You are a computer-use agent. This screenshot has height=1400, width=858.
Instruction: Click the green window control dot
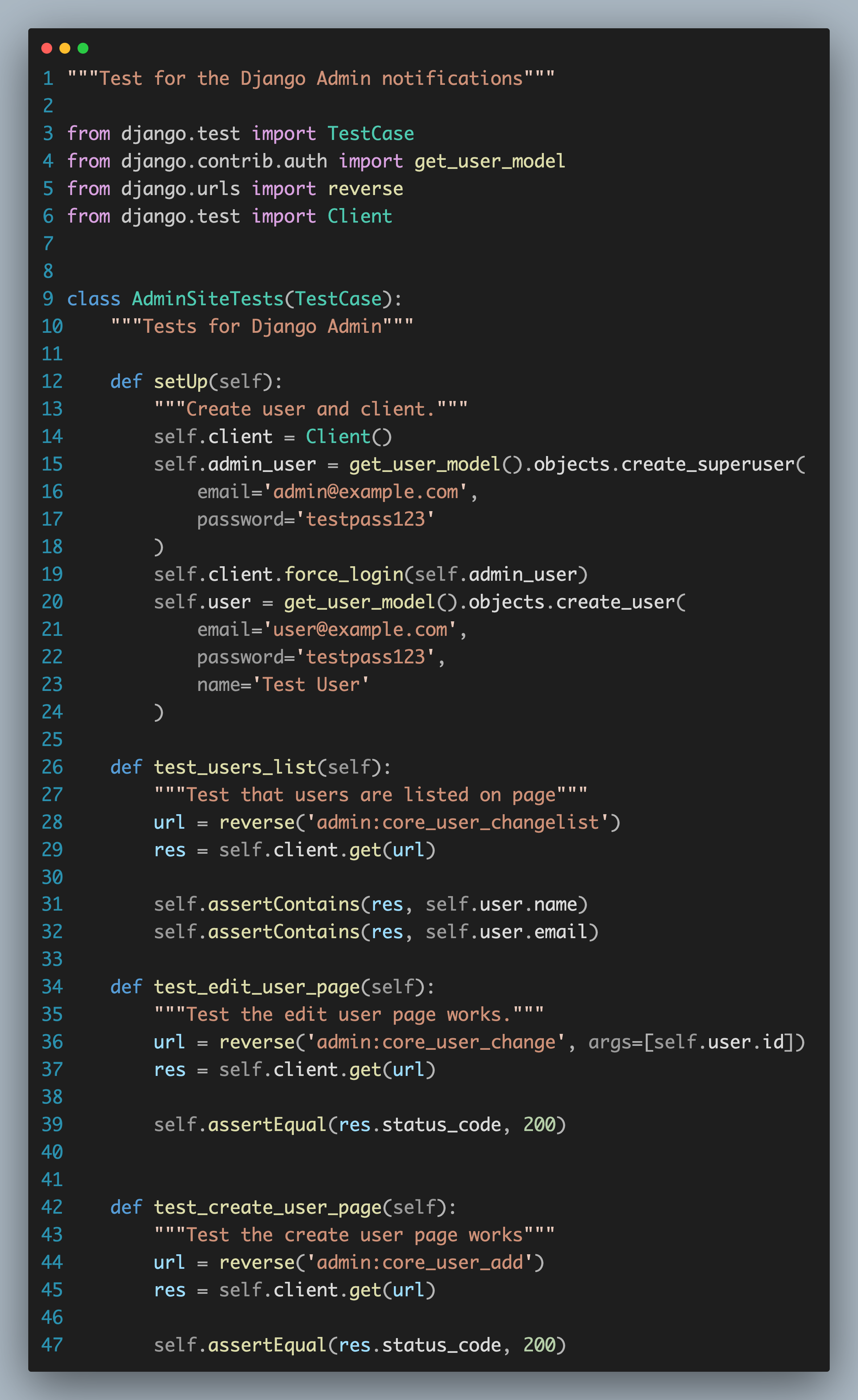83,48
